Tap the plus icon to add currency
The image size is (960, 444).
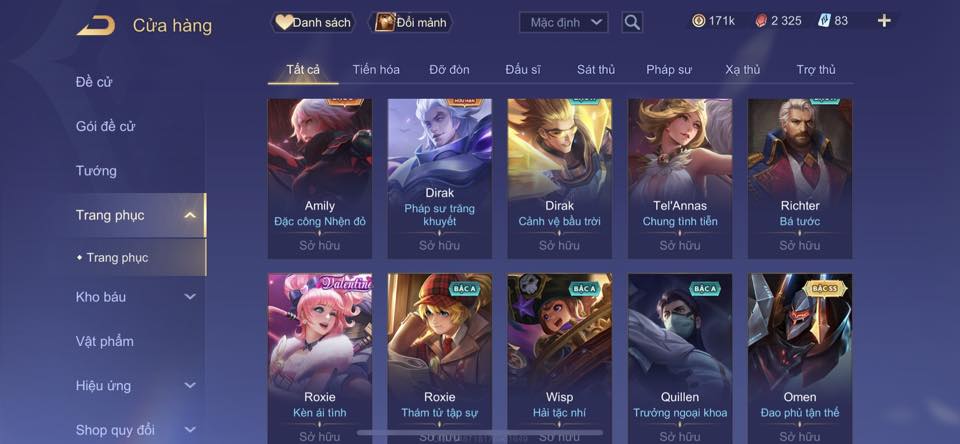click(883, 21)
